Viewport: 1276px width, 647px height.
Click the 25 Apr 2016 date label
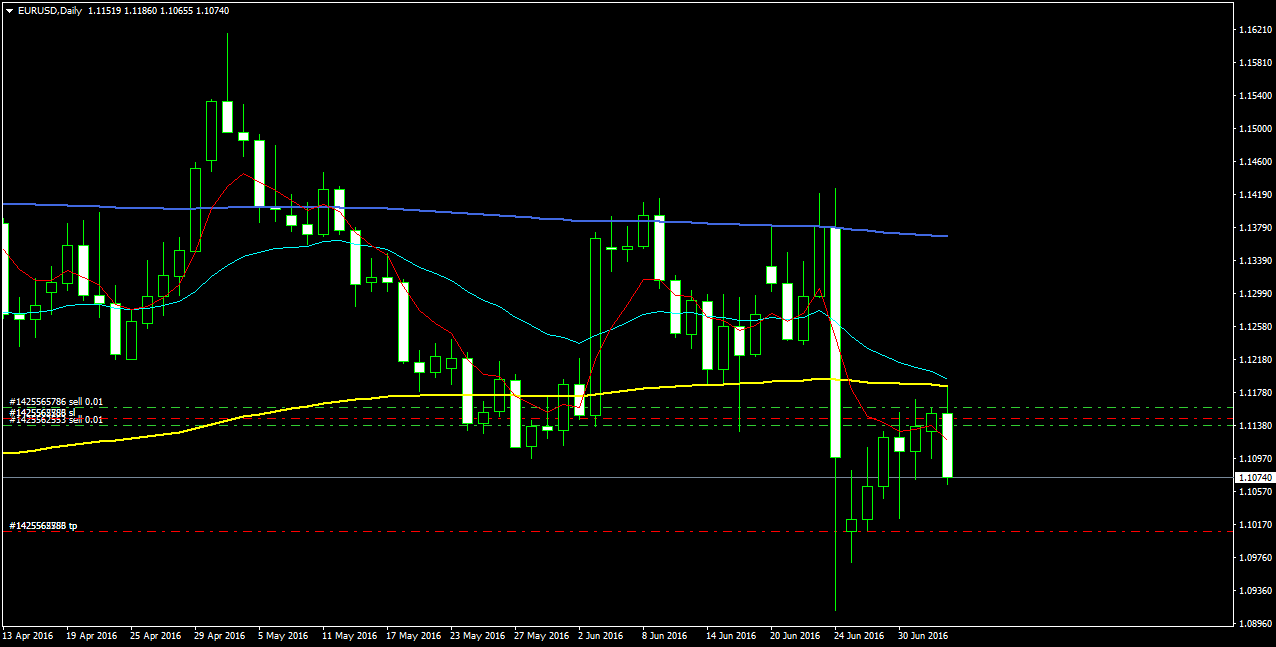[156, 636]
